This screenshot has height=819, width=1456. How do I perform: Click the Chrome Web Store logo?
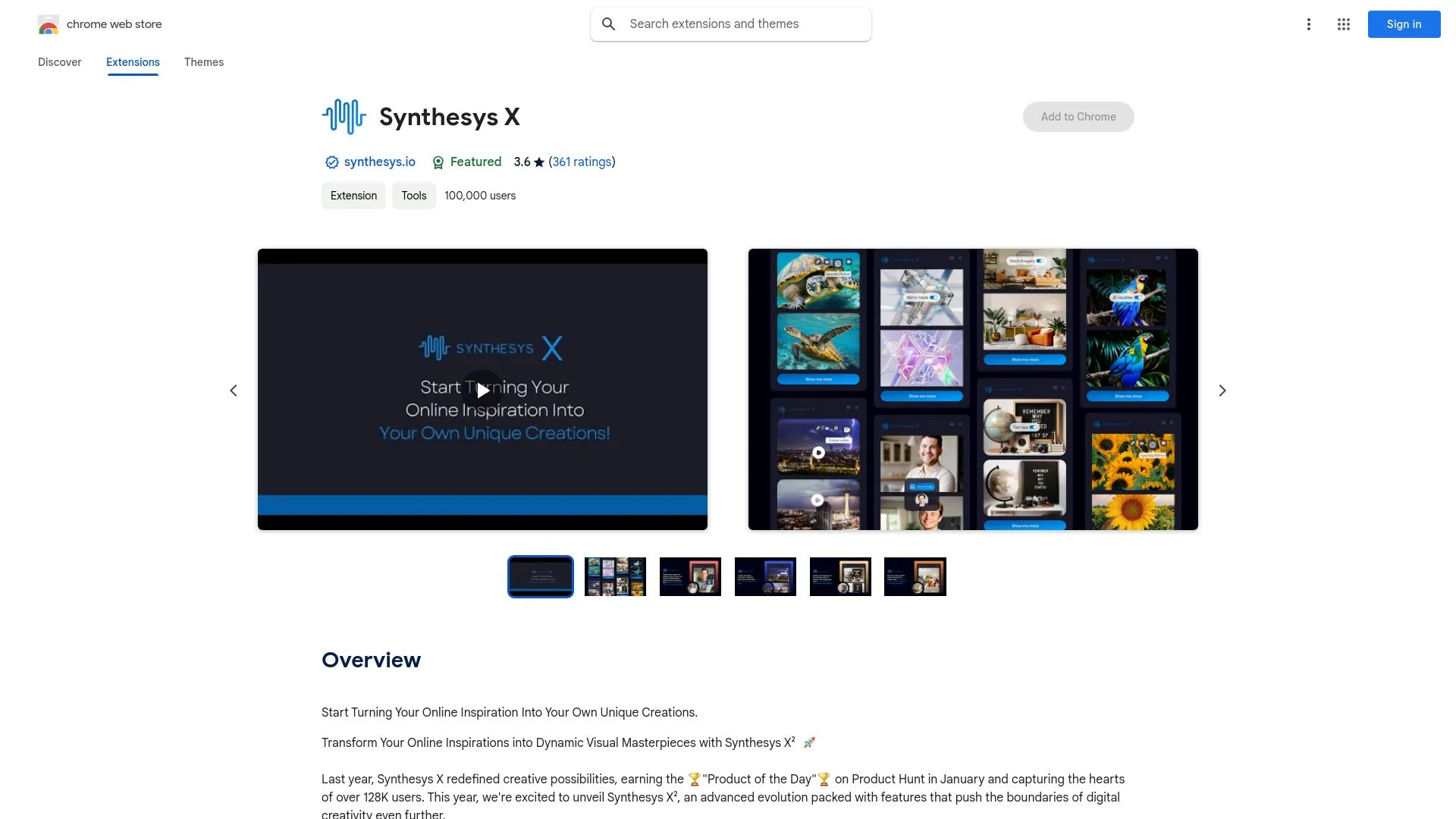(49, 24)
